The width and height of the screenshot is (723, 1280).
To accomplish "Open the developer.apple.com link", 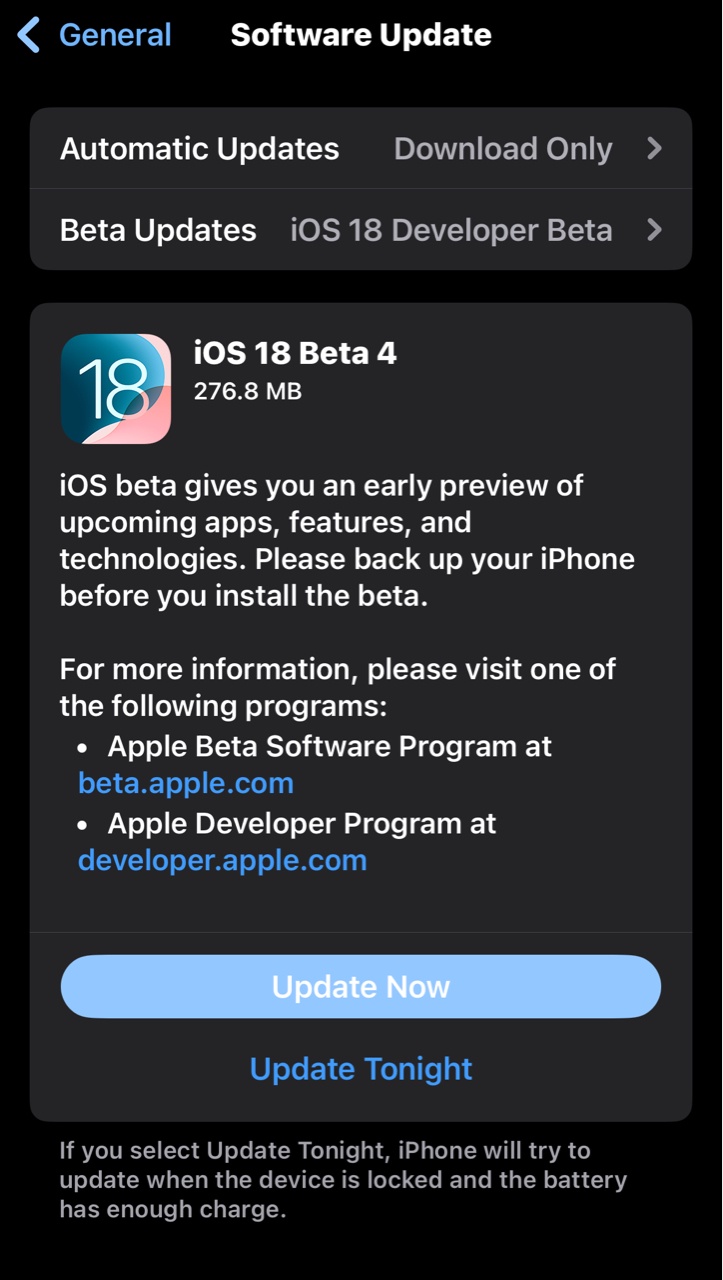I will 222,860.
